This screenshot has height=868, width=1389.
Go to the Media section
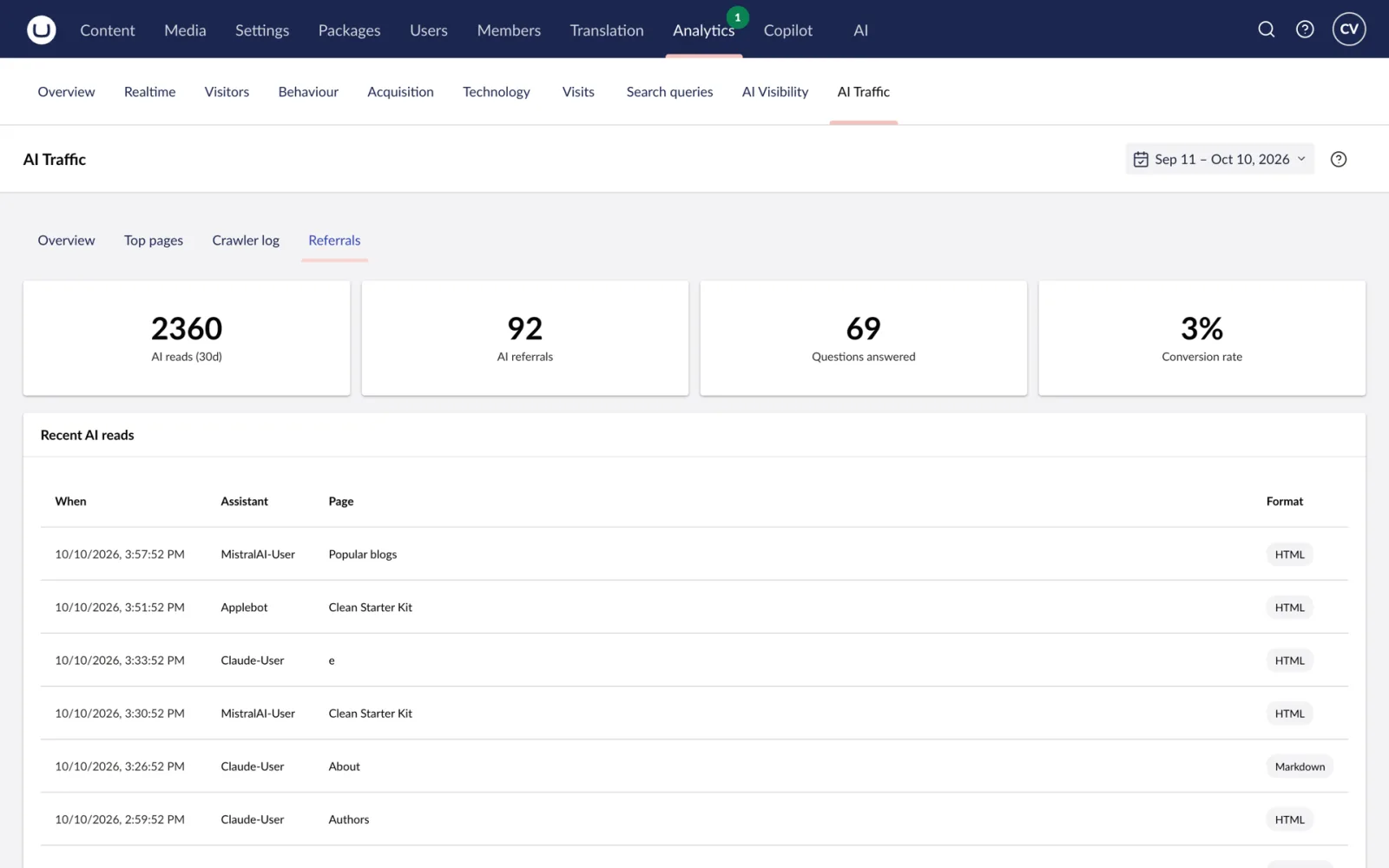click(x=185, y=30)
